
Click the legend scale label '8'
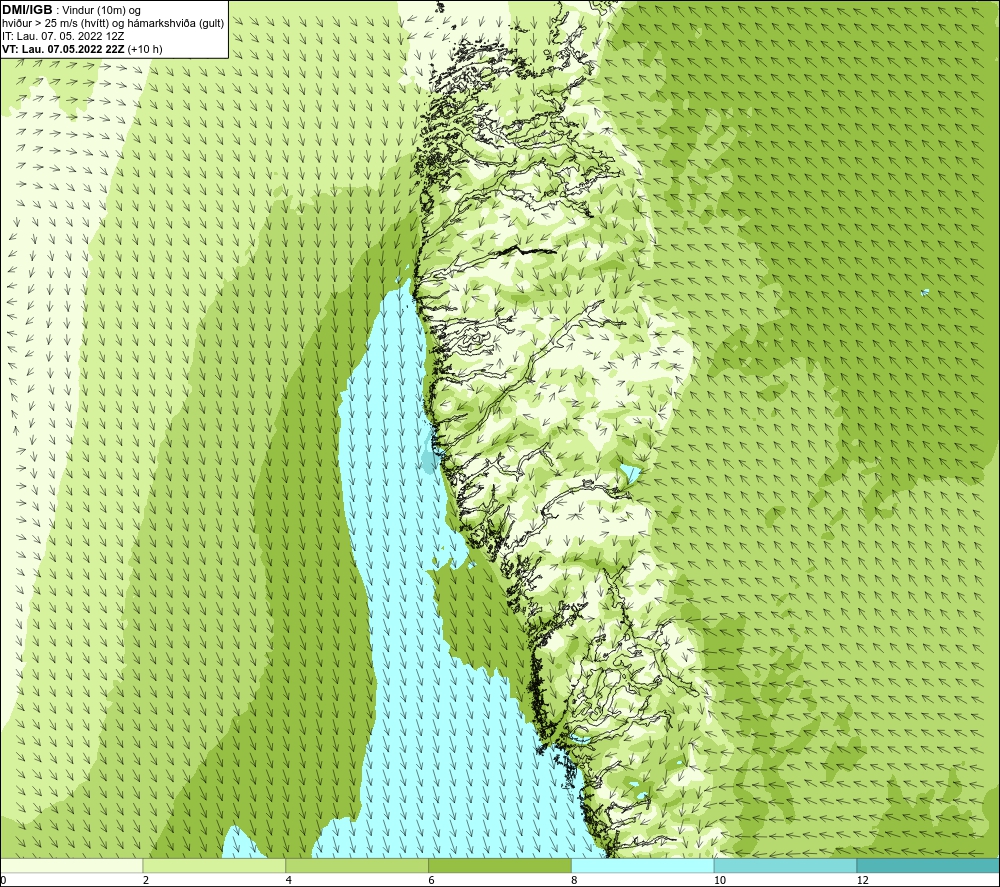coord(574,881)
